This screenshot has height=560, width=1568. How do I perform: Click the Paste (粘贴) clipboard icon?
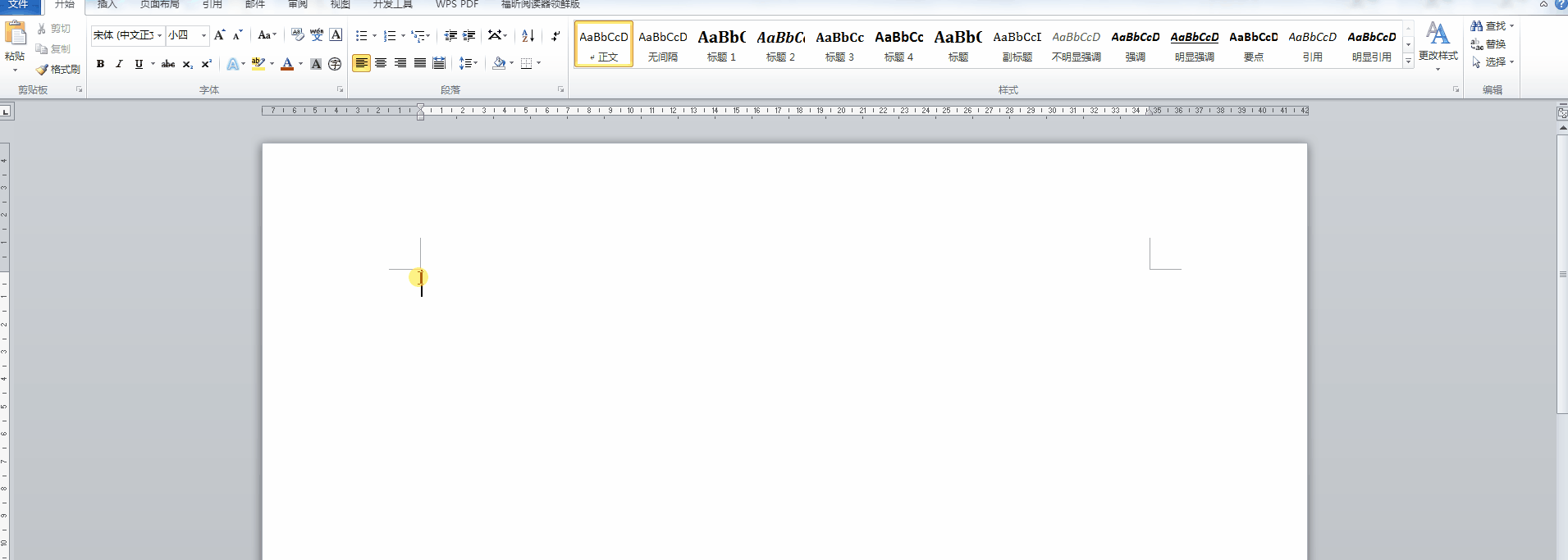tap(15, 34)
